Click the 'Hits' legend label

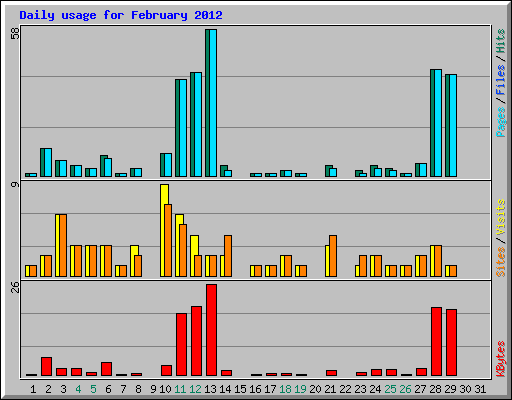click(x=501, y=41)
